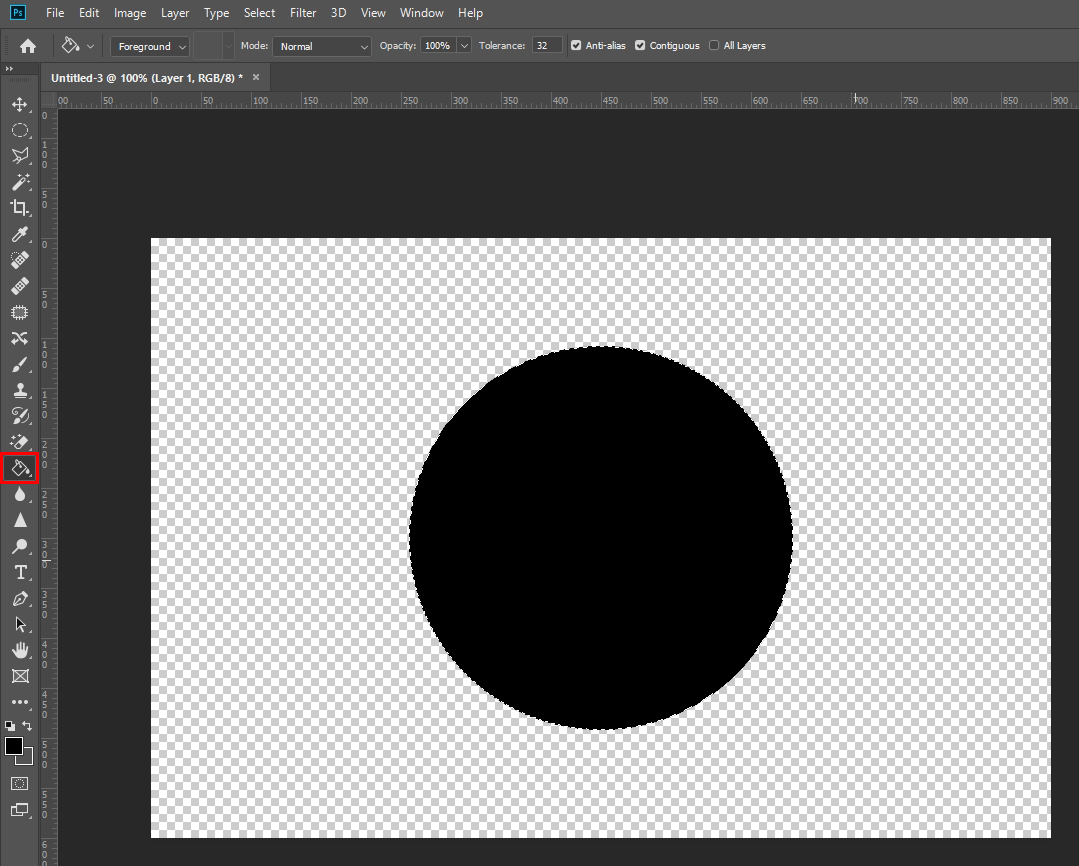Image resolution: width=1079 pixels, height=866 pixels.
Task: Click the Untitled-3 document tab
Action: pyautogui.click(x=147, y=78)
